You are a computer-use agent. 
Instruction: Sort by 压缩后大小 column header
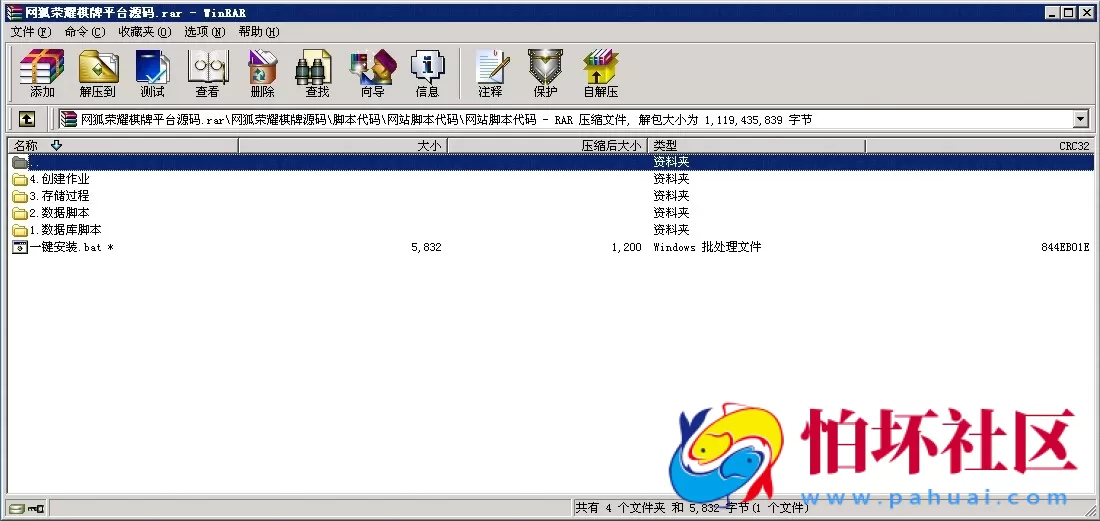pyautogui.click(x=548, y=146)
